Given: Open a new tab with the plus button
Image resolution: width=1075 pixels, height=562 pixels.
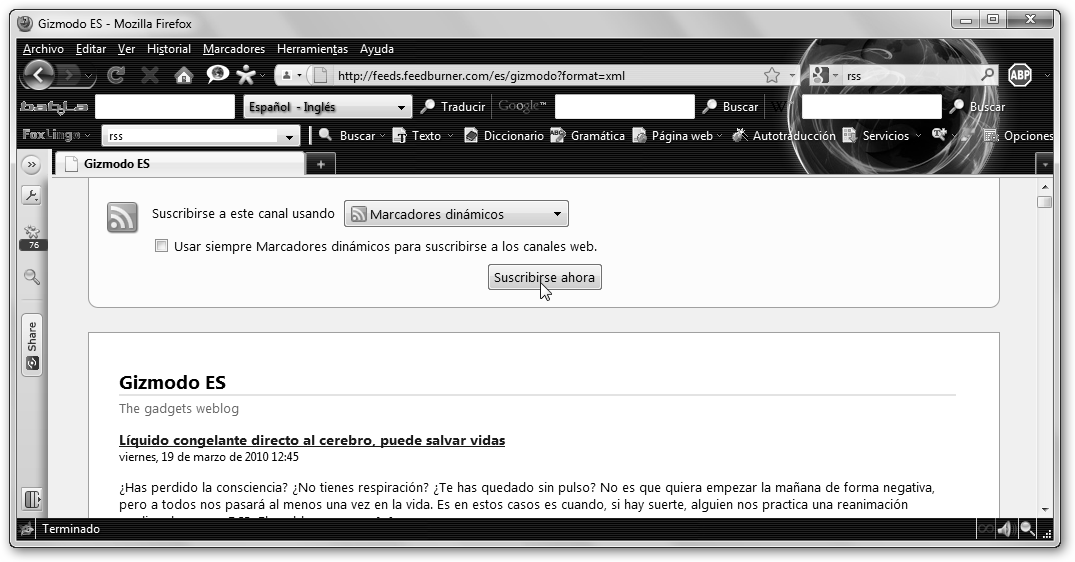Looking at the screenshot, I should pos(320,164).
